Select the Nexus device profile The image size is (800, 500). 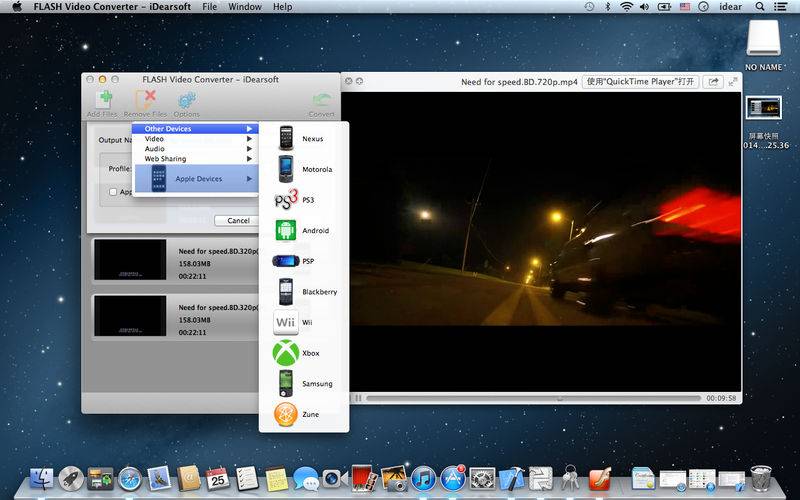point(303,139)
